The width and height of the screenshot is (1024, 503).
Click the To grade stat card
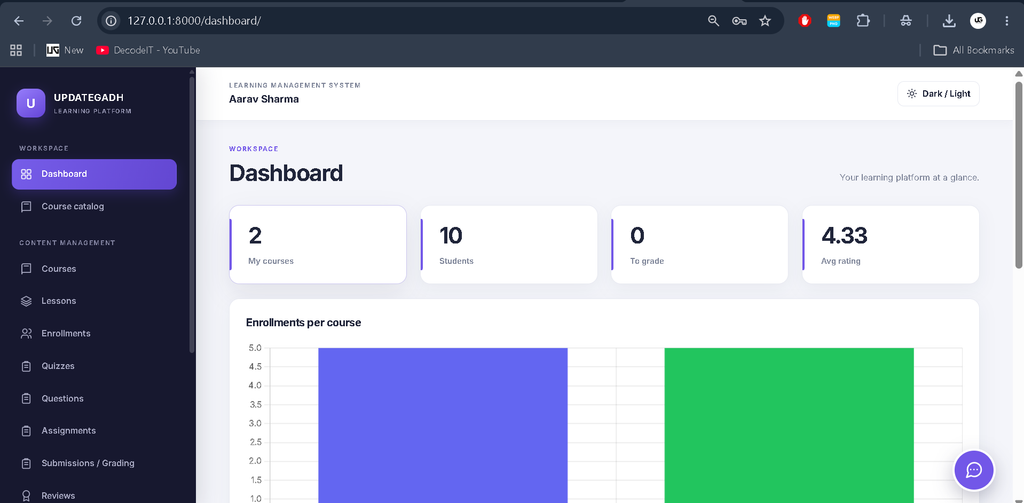[x=699, y=245]
